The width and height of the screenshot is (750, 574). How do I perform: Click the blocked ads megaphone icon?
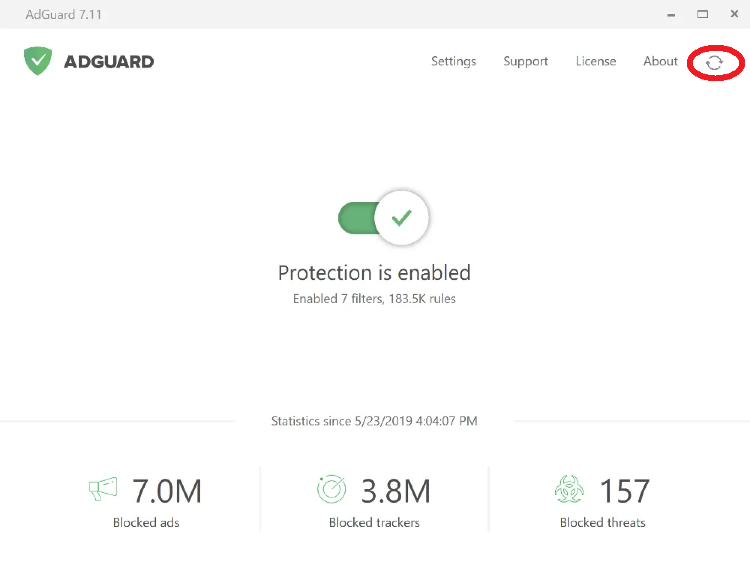103,489
